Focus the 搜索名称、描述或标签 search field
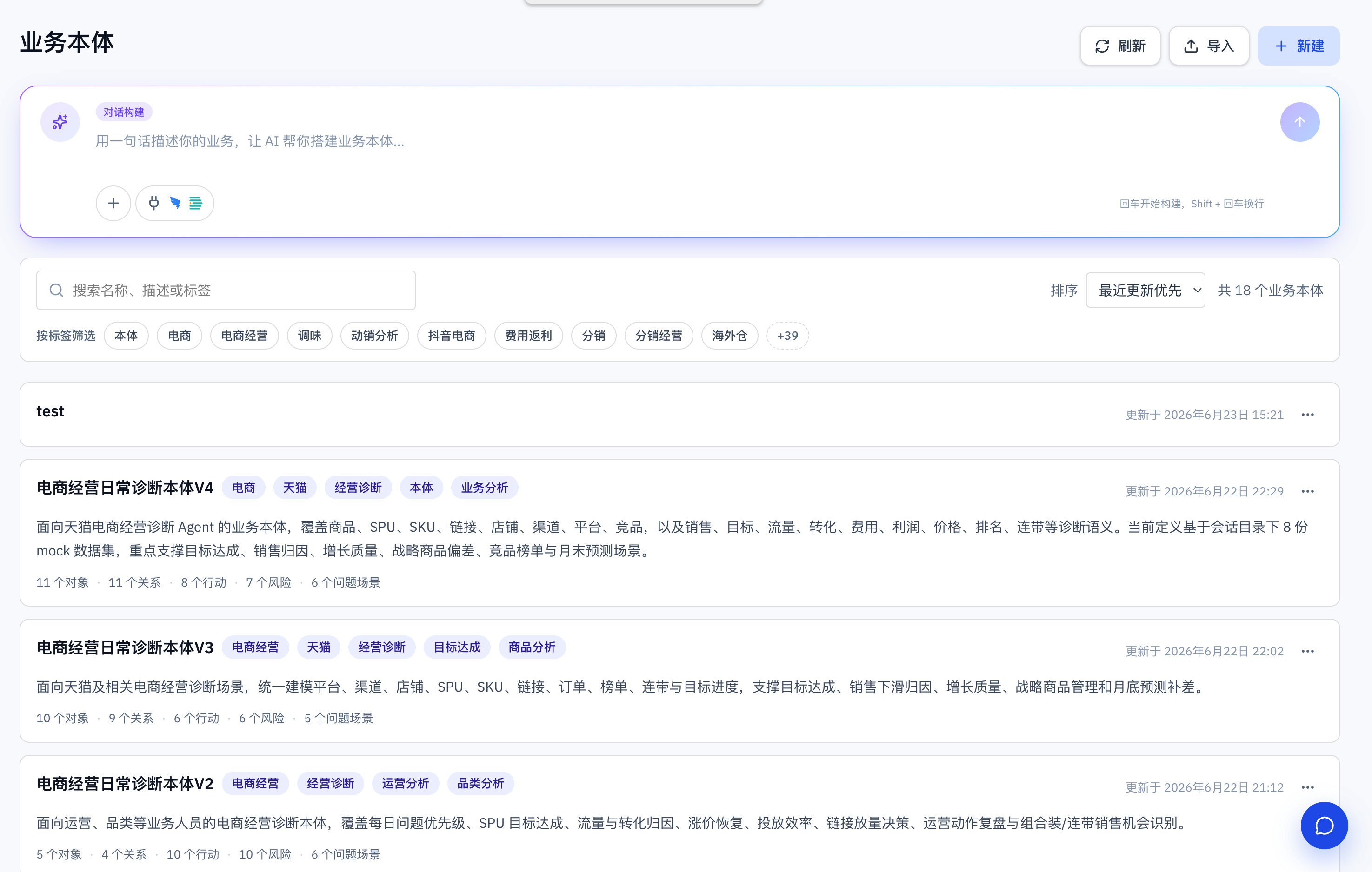Screen dimensions: 1372x872 pos(226,291)
